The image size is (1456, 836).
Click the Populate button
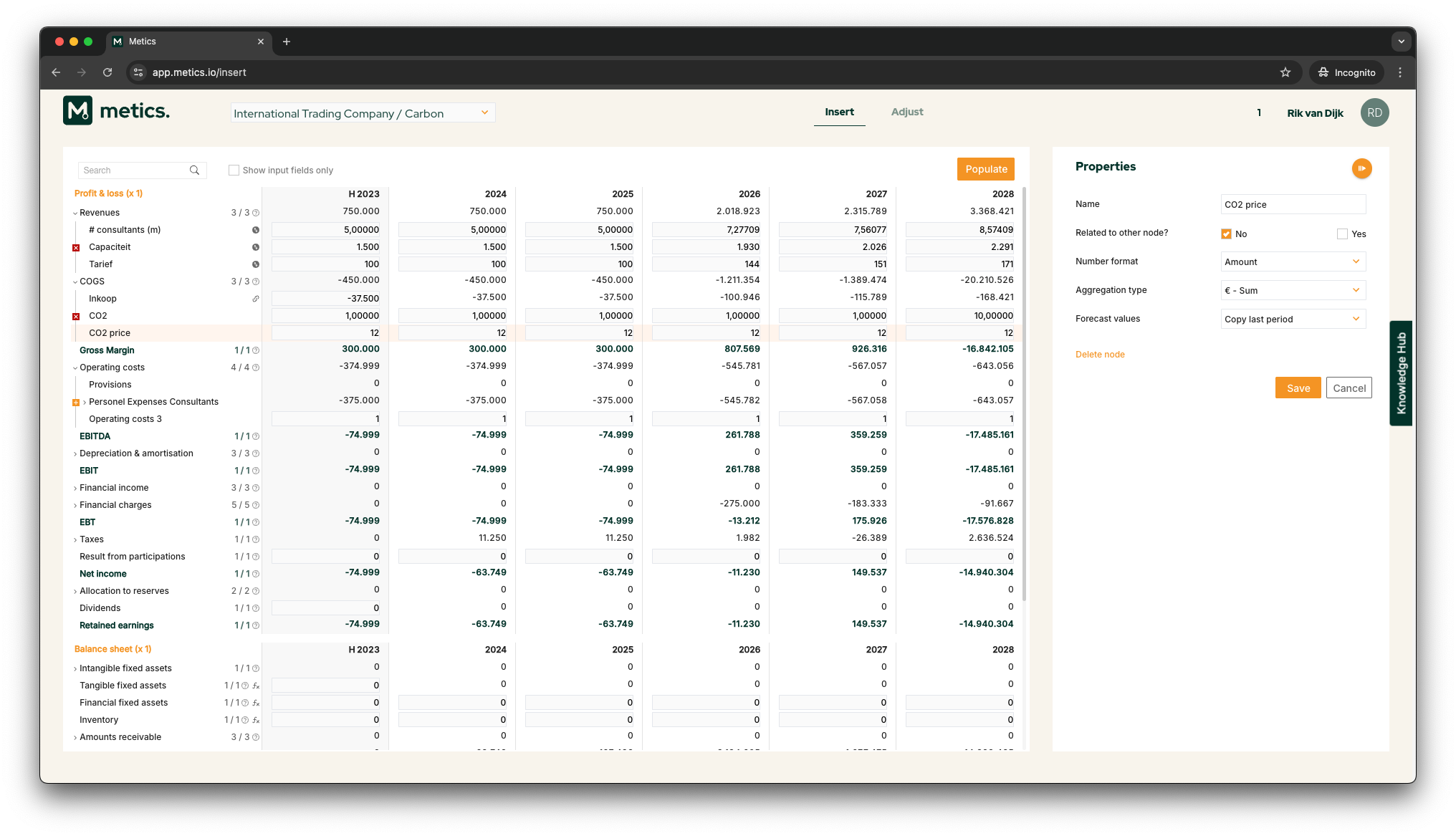[985, 169]
